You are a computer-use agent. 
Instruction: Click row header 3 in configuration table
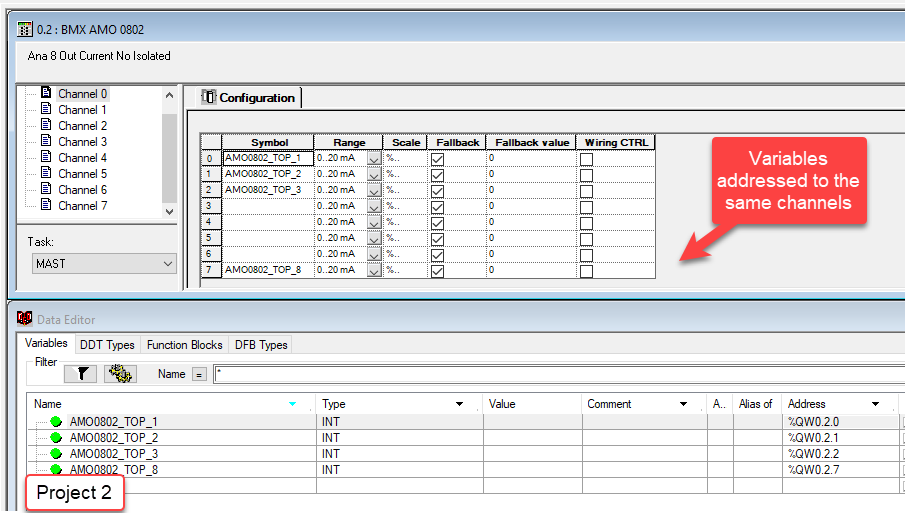[x=210, y=206]
